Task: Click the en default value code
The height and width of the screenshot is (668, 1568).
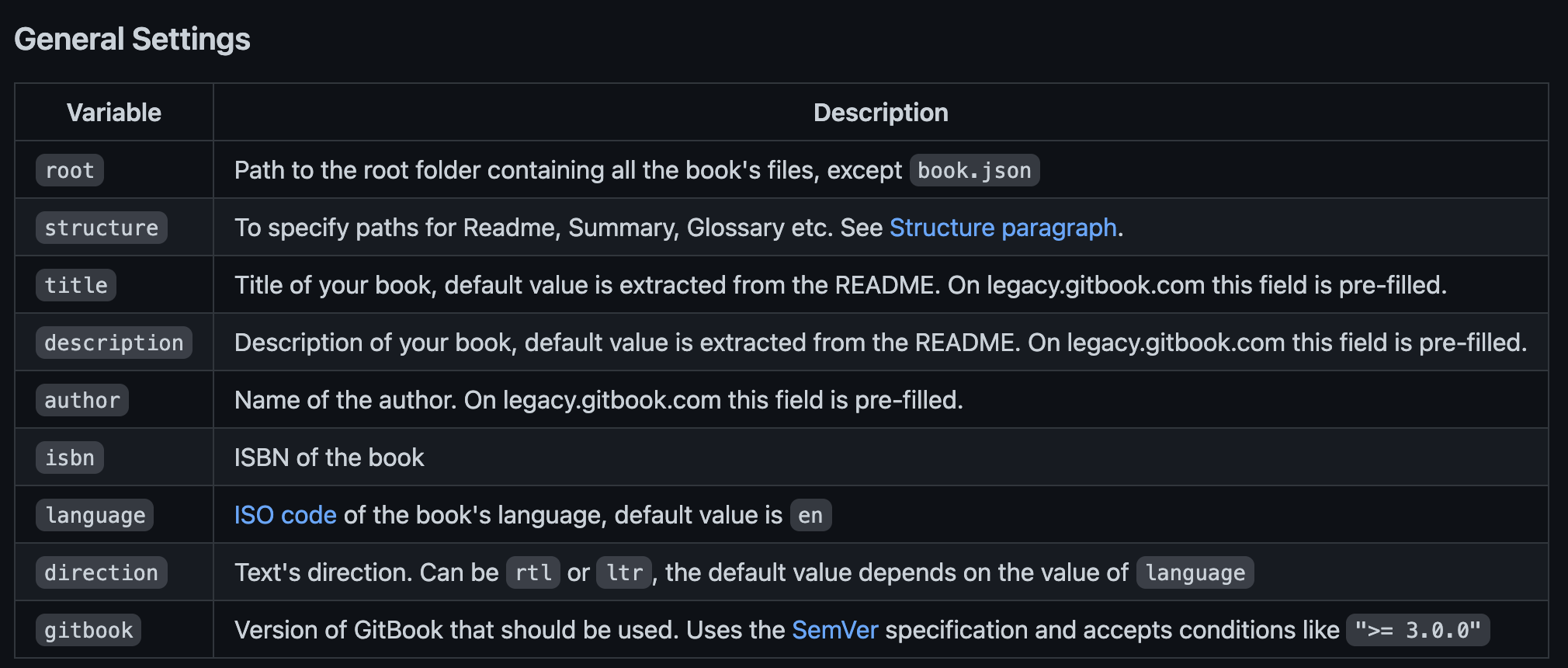Action: [x=810, y=516]
